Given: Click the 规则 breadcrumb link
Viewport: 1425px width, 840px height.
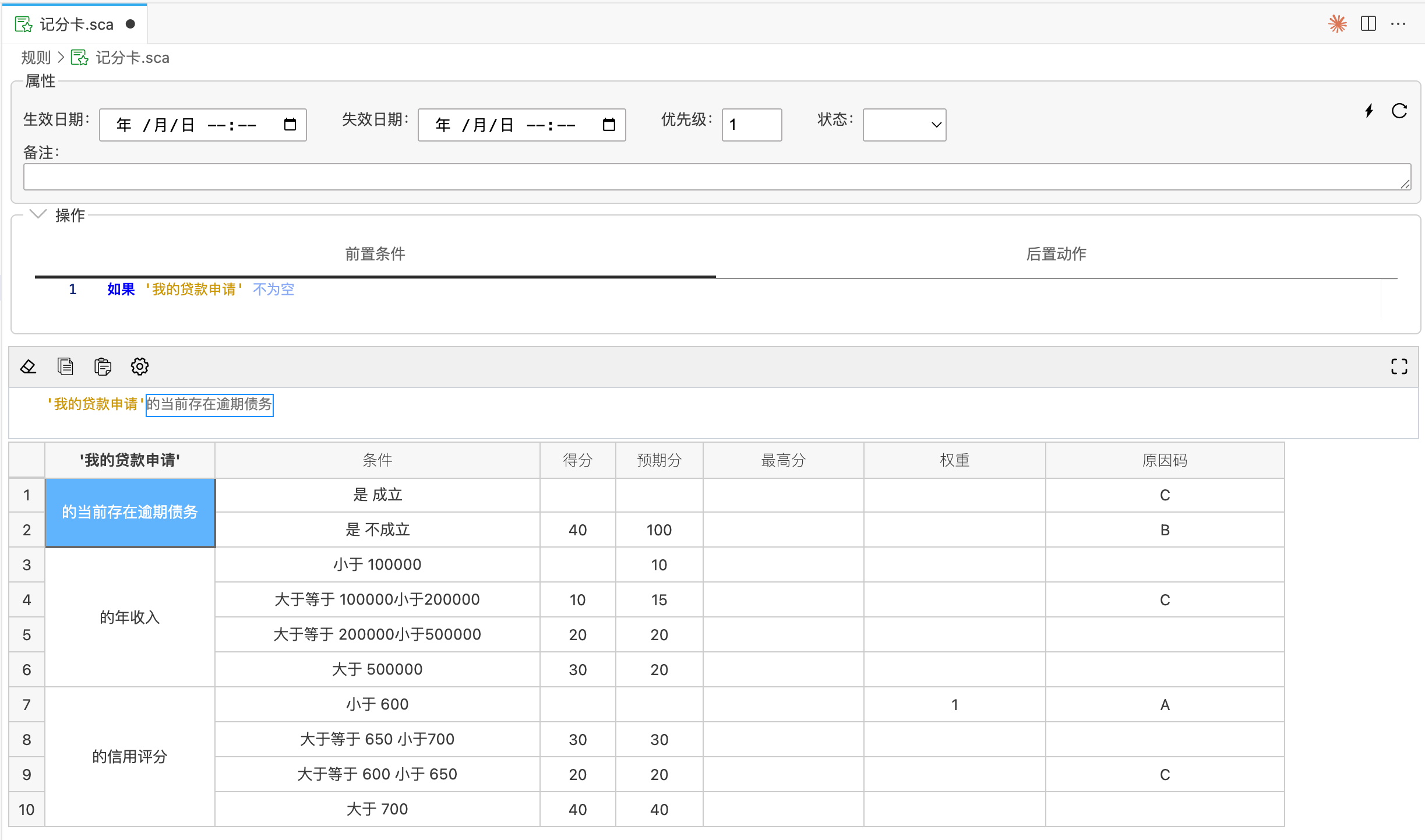Looking at the screenshot, I should pyautogui.click(x=36, y=58).
